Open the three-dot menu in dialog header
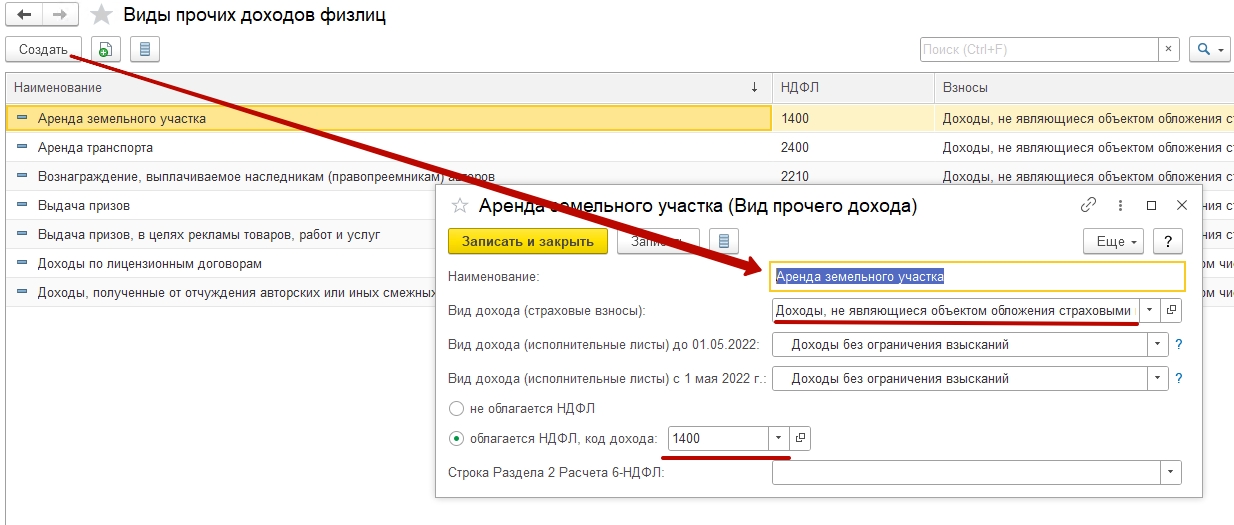The height and width of the screenshot is (525, 1234). tap(1120, 205)
